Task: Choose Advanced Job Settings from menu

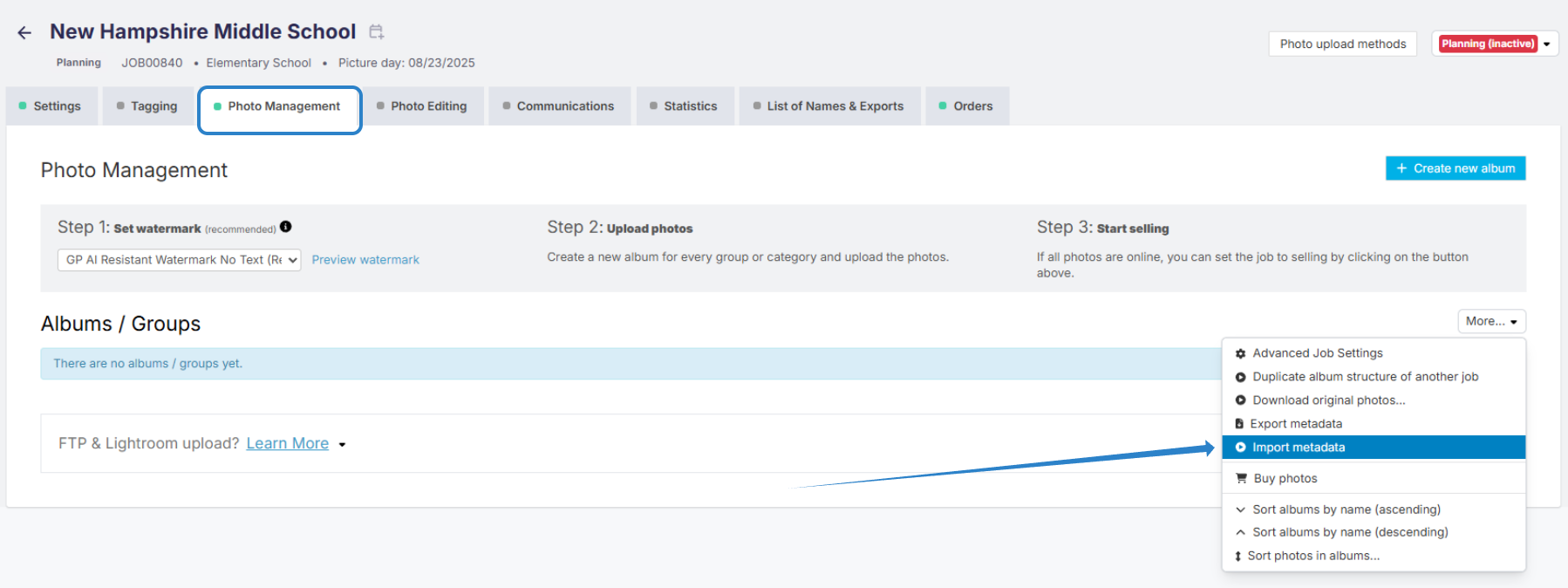Action: (x=1374, y=353)
